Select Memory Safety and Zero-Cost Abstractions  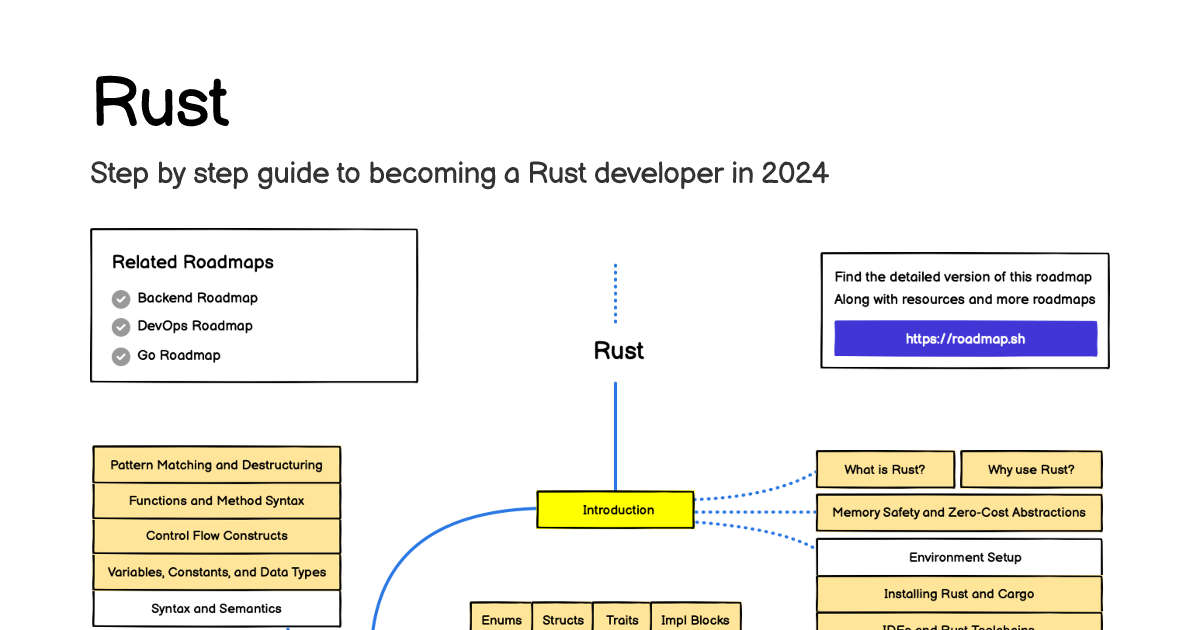[x=959, y=512]
